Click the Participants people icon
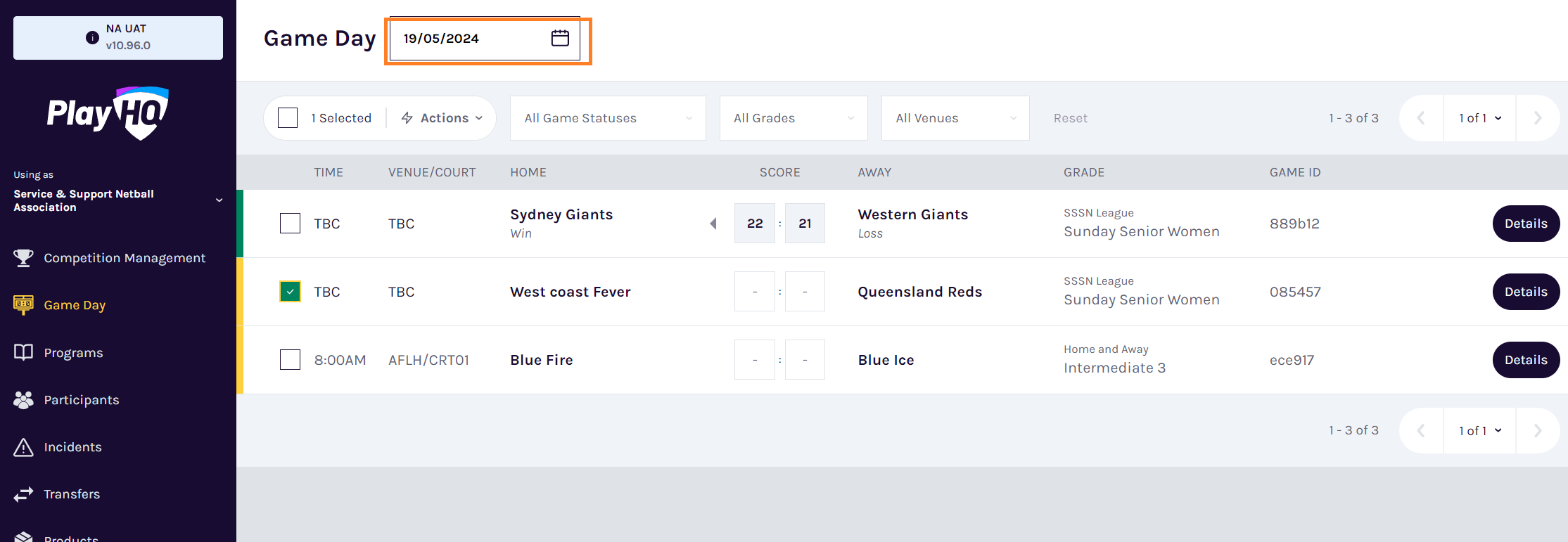 point(23,399)
